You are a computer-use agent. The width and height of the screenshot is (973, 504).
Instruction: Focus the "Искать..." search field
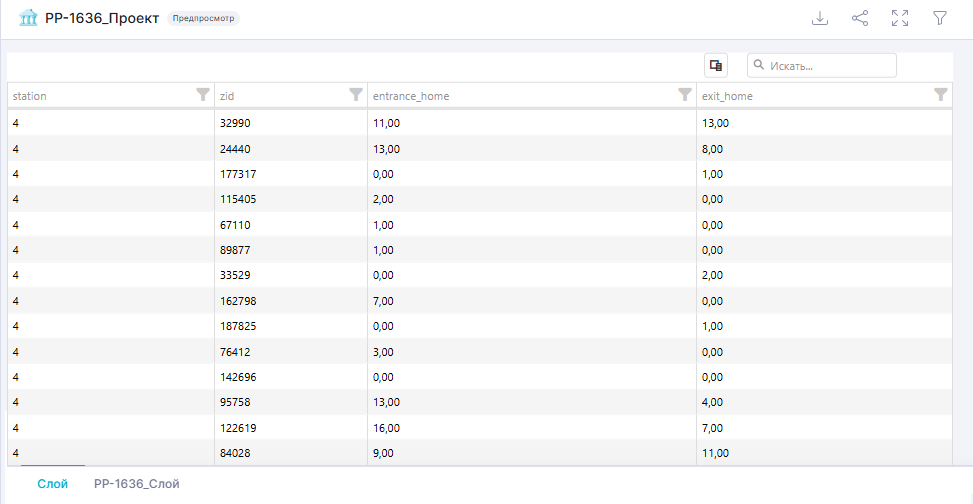click(x=829, y=65)
